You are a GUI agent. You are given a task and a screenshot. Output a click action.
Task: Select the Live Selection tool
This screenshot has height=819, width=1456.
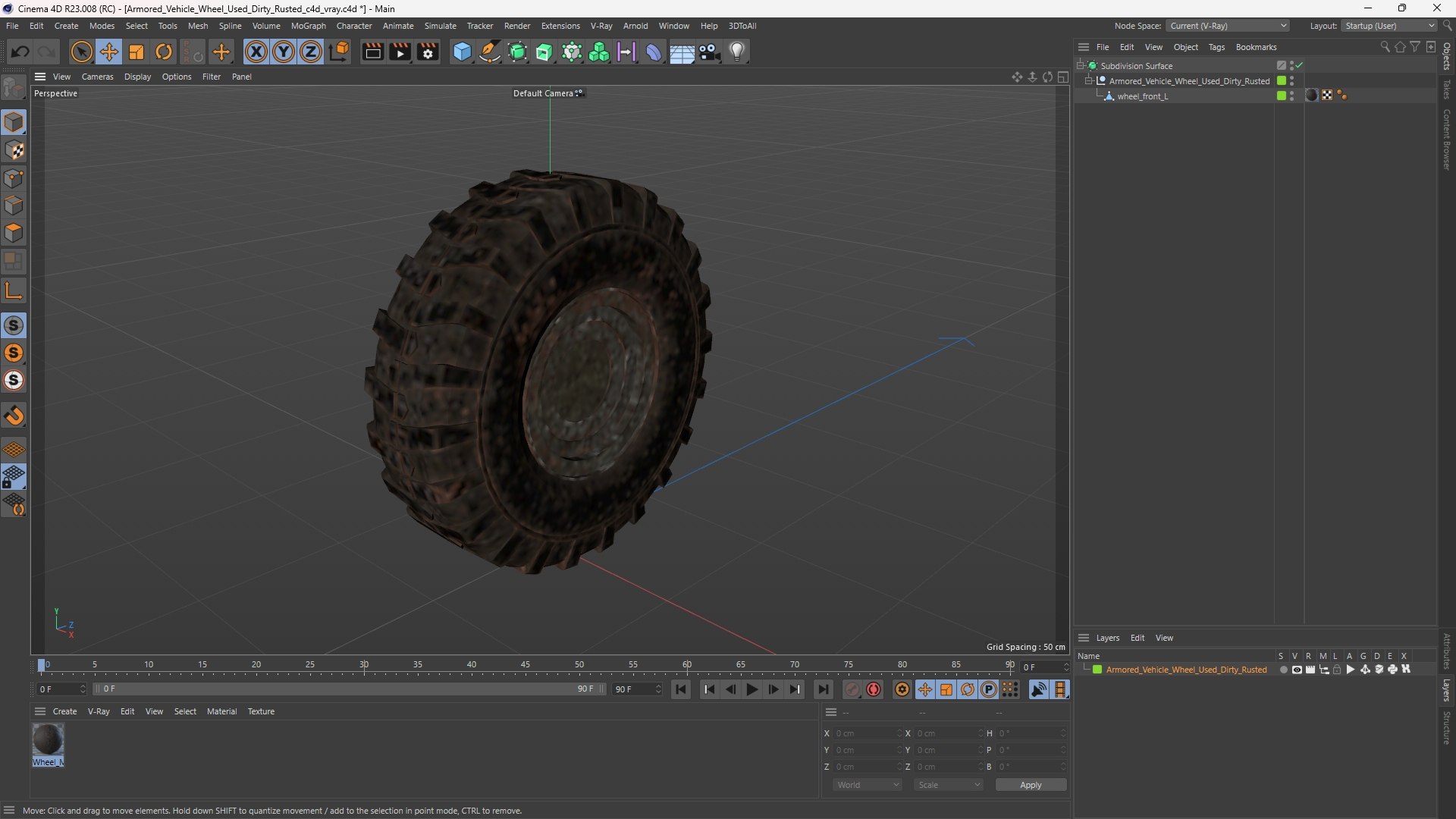(81, 52)
